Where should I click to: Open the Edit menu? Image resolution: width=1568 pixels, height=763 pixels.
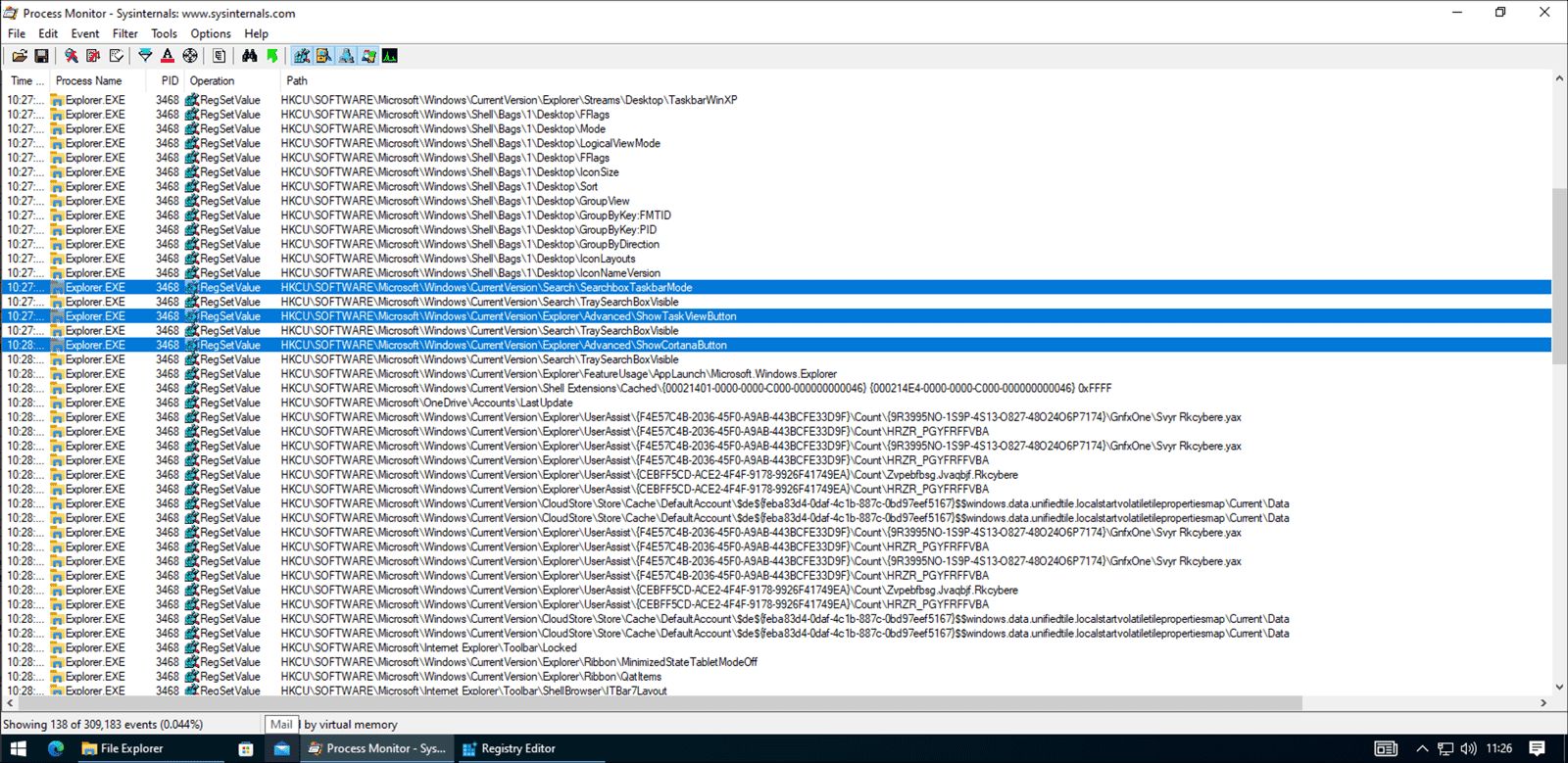(x=48, y=33)
